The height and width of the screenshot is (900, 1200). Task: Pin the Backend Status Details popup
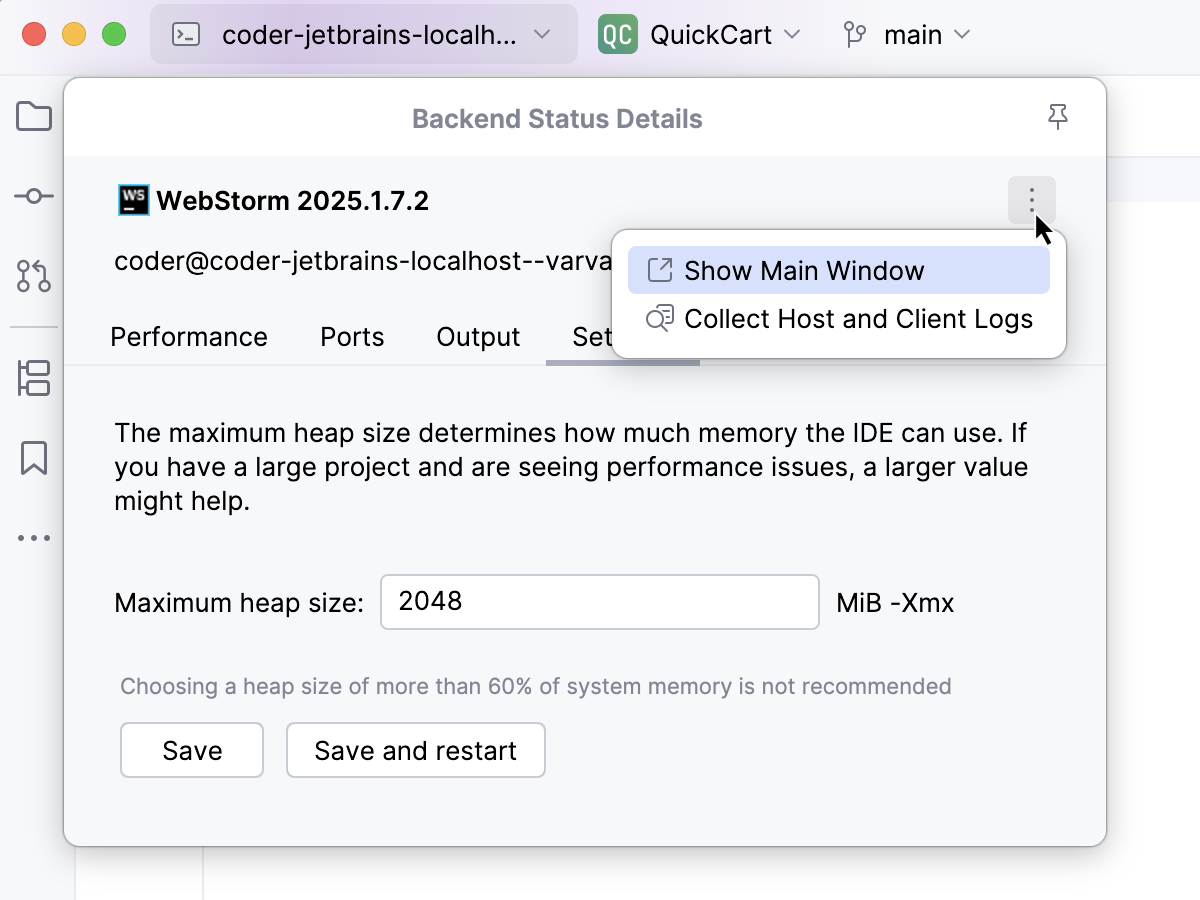pyautogui.click(x=1058, y=118)
